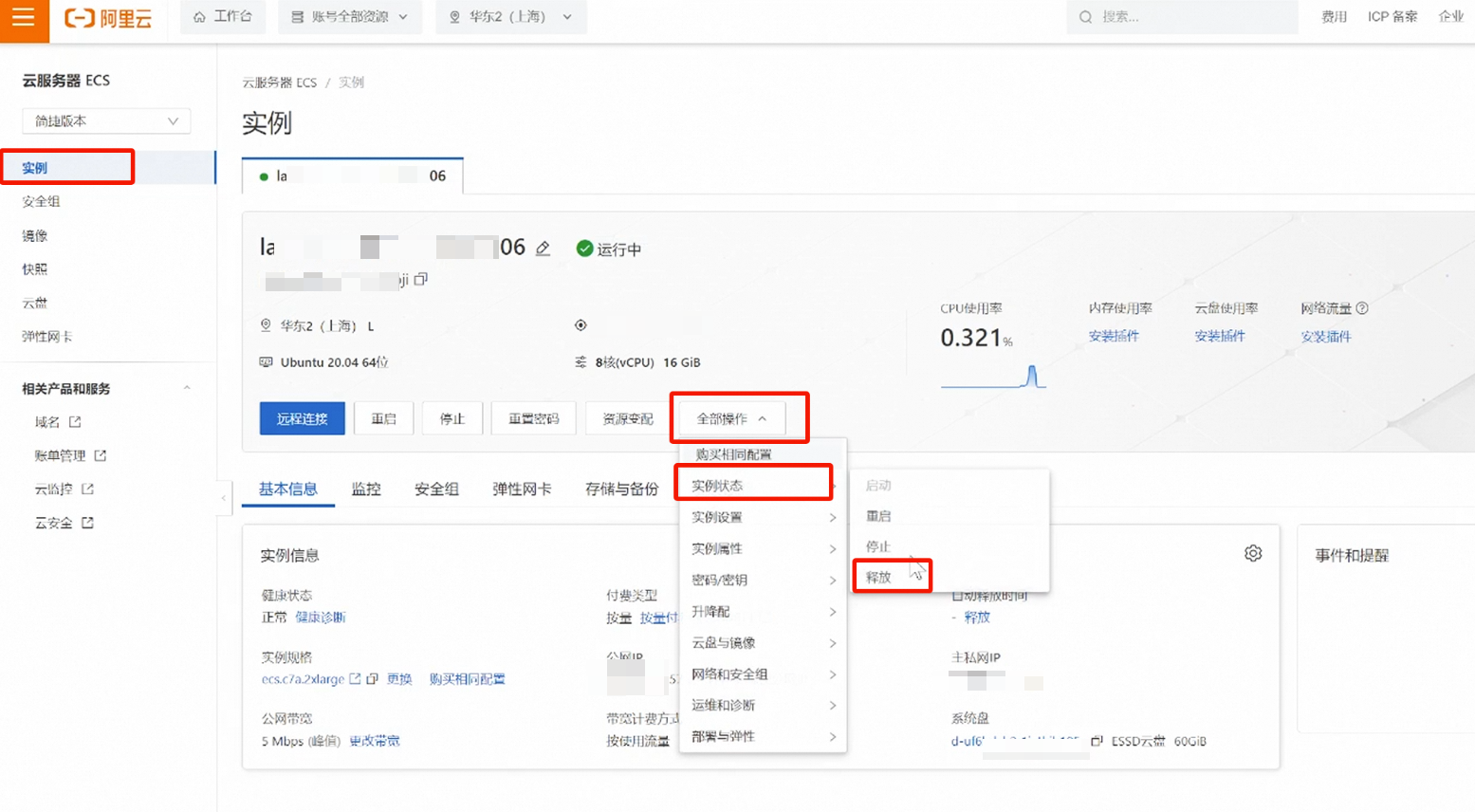Collapse the 相关产品和服务 section

(x=187, y=388)
